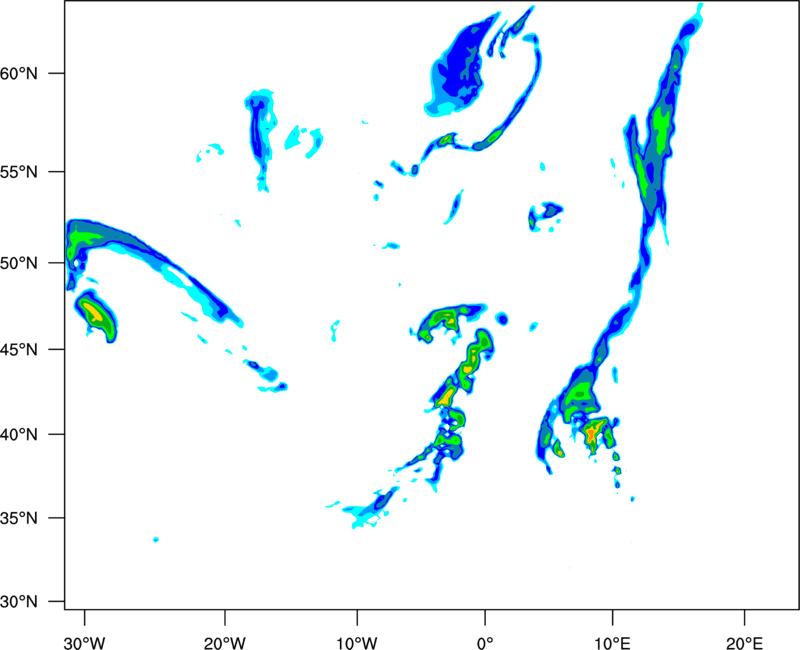Click the 10°W longitude label
The image size is (800, 650).
(357, 643)
